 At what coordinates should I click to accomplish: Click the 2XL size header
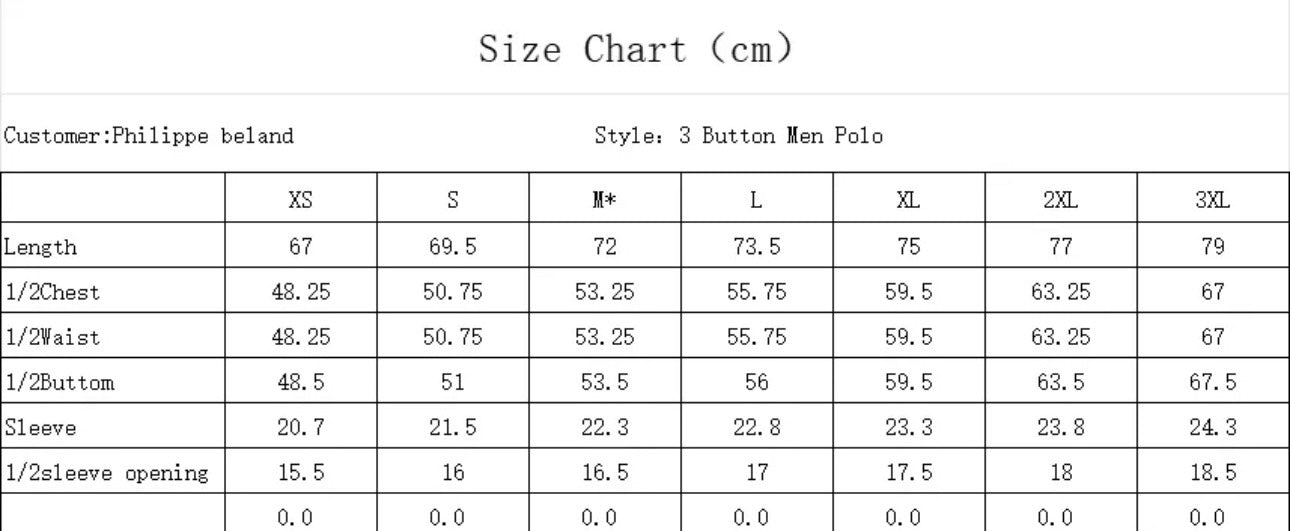1060,200
